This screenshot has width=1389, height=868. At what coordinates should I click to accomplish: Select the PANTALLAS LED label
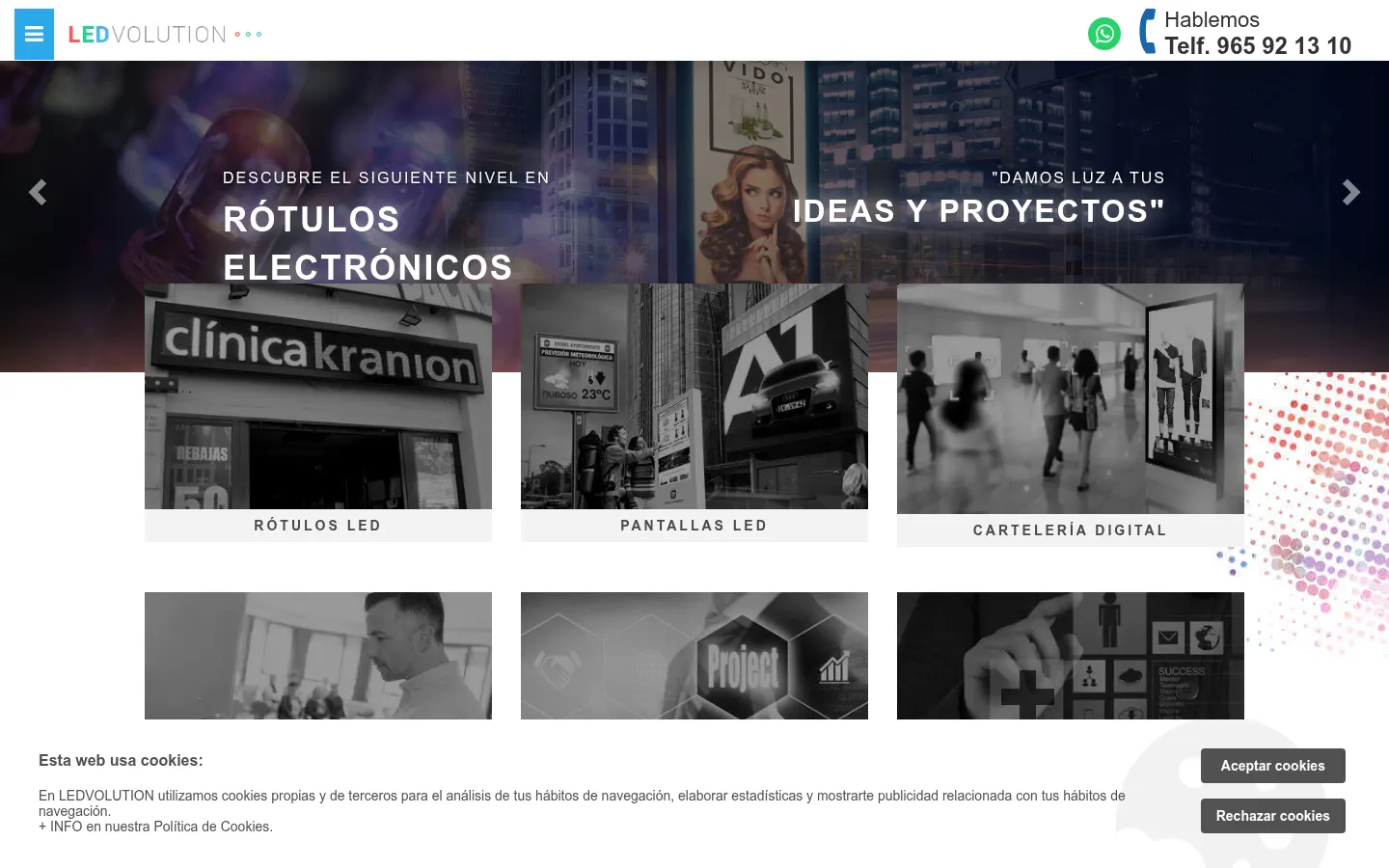694,526
